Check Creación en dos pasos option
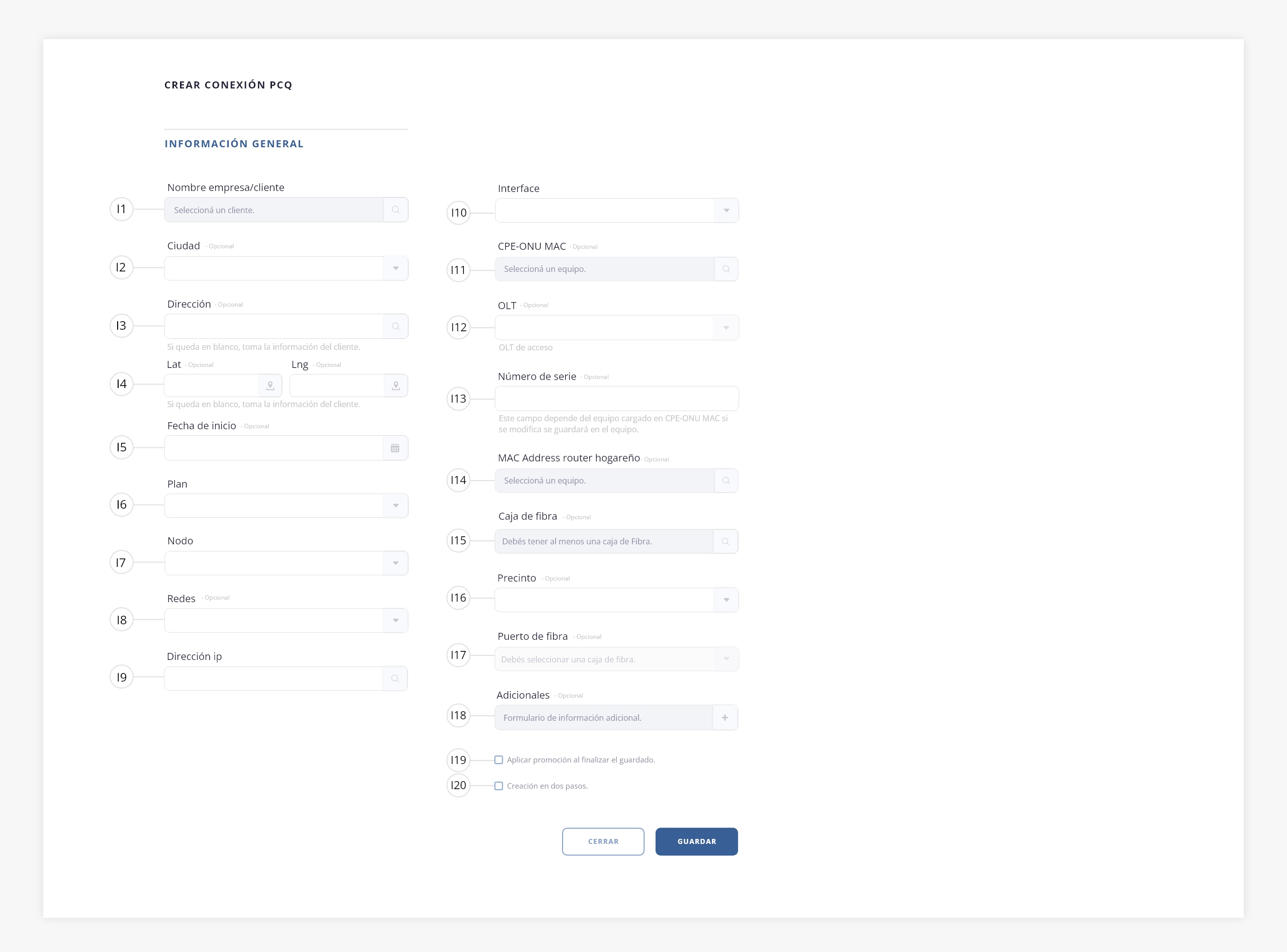 click(x=499, y=786)
